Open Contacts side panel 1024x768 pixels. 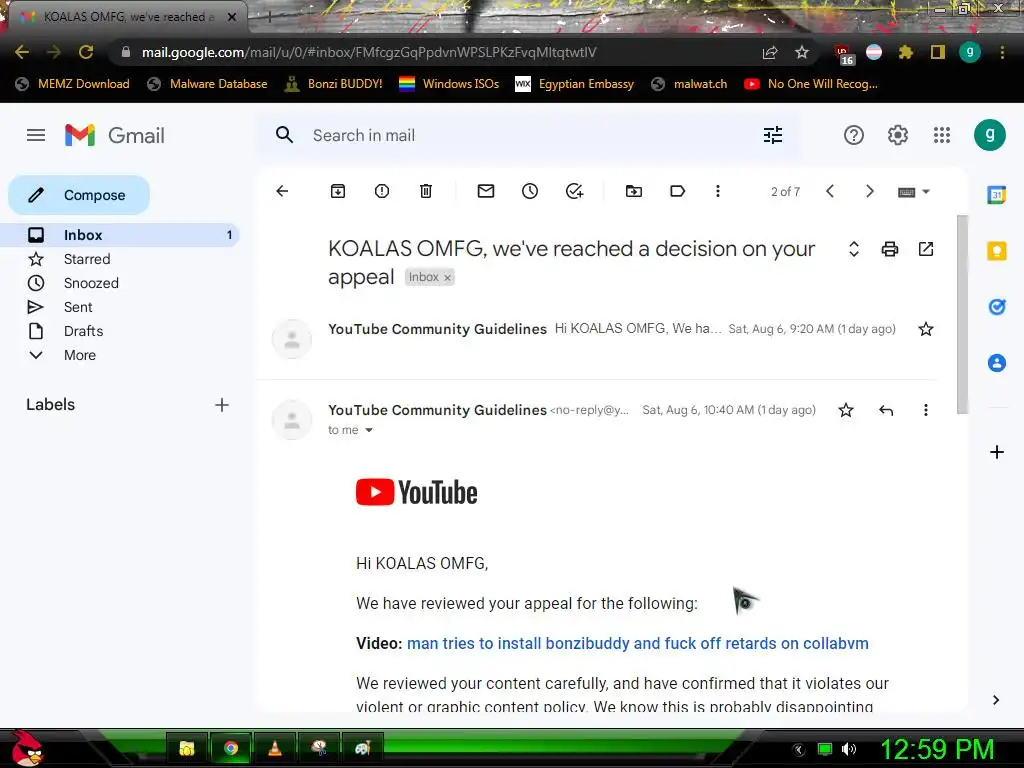click(x=997, y=362)
